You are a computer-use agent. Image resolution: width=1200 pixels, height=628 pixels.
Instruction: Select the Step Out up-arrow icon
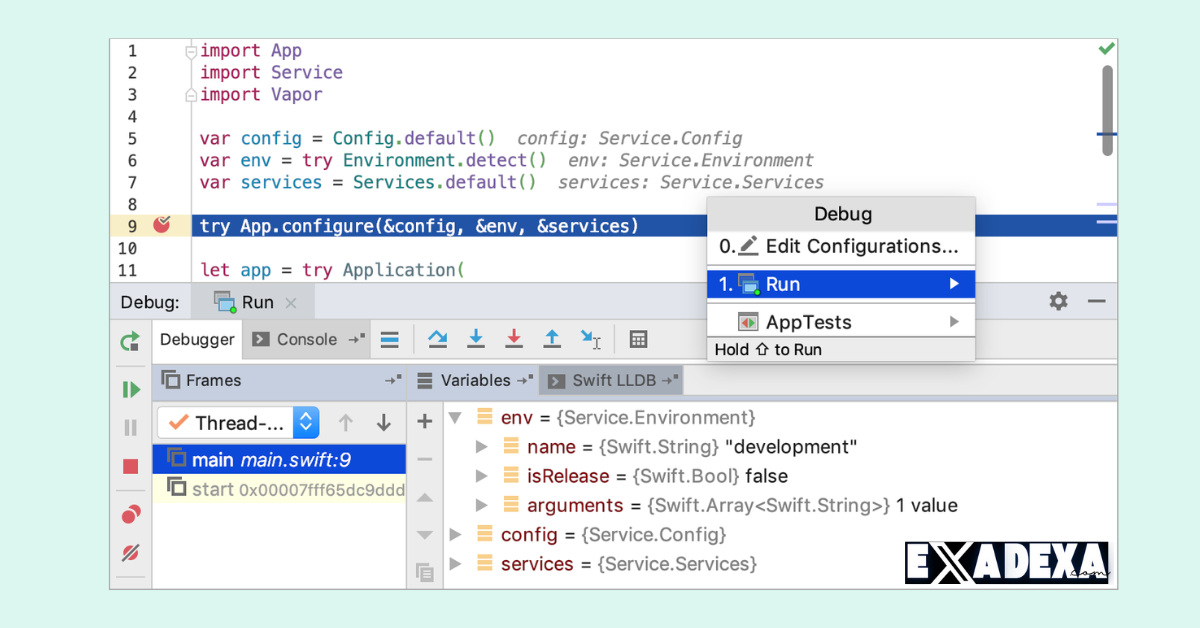pos(552,339)
